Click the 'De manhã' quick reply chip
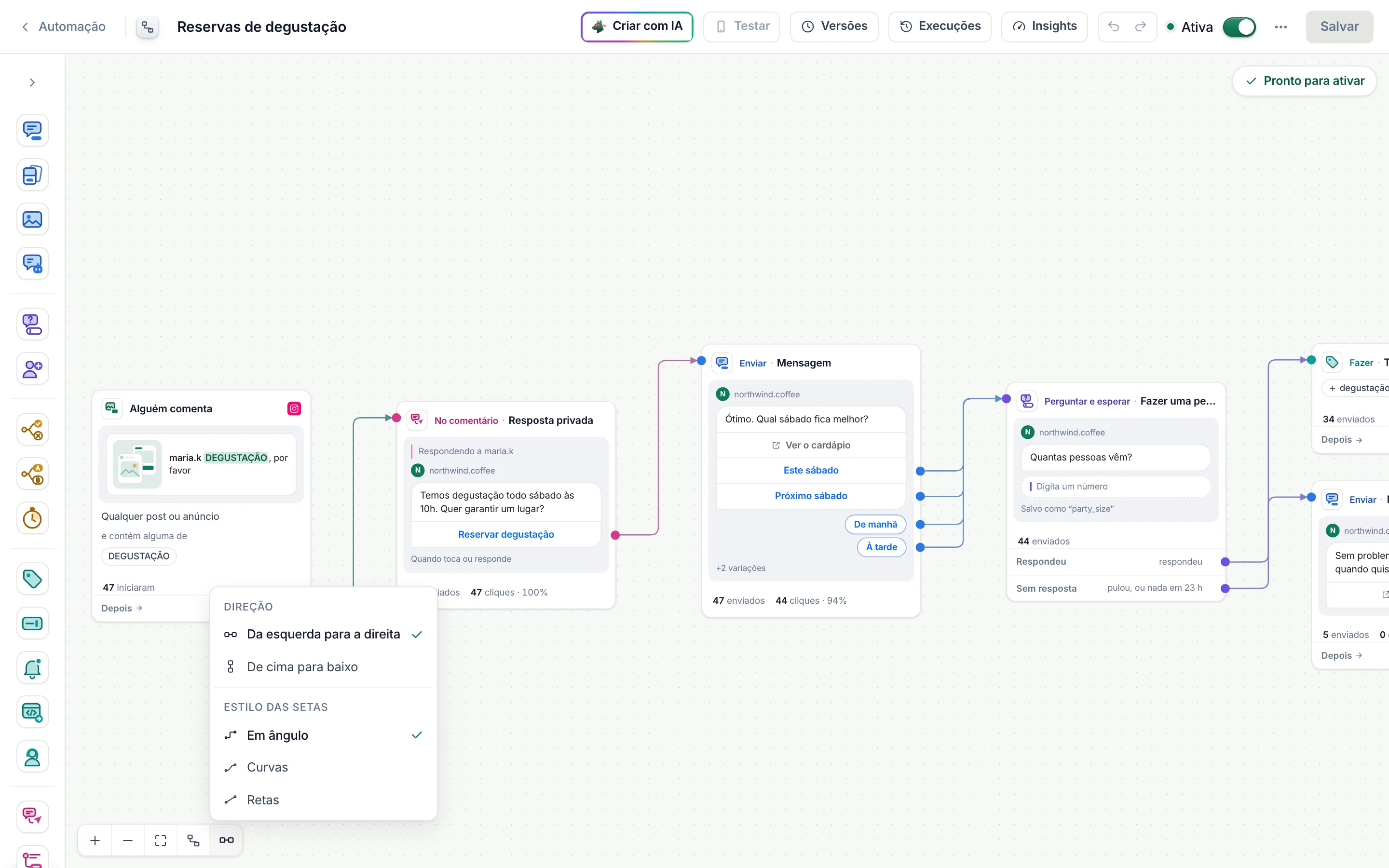 [x=875, y=524]
